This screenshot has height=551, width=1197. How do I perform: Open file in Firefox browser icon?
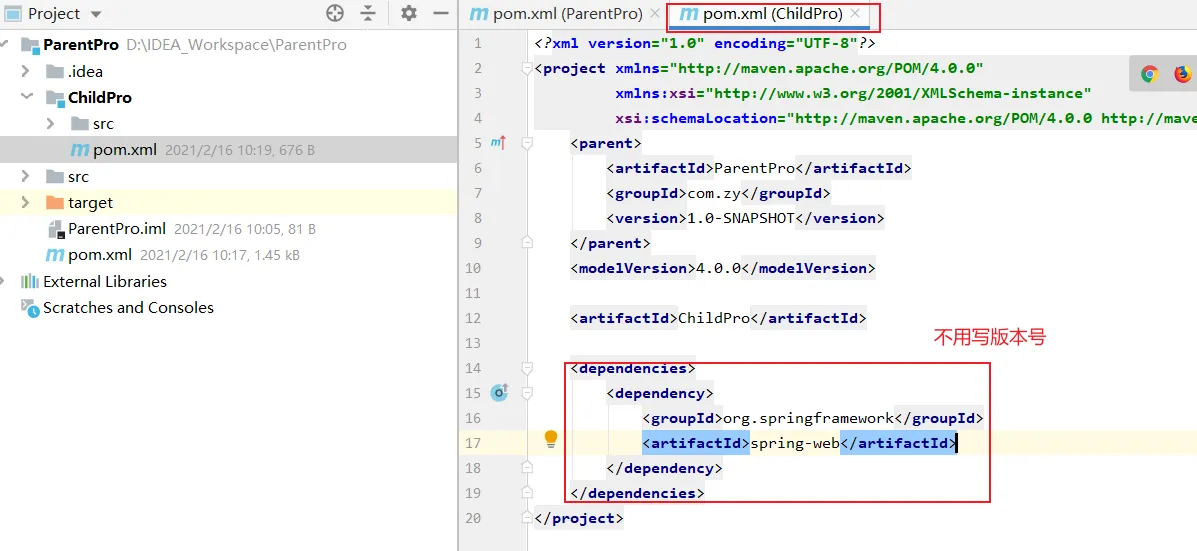(x=1182, y=74)
